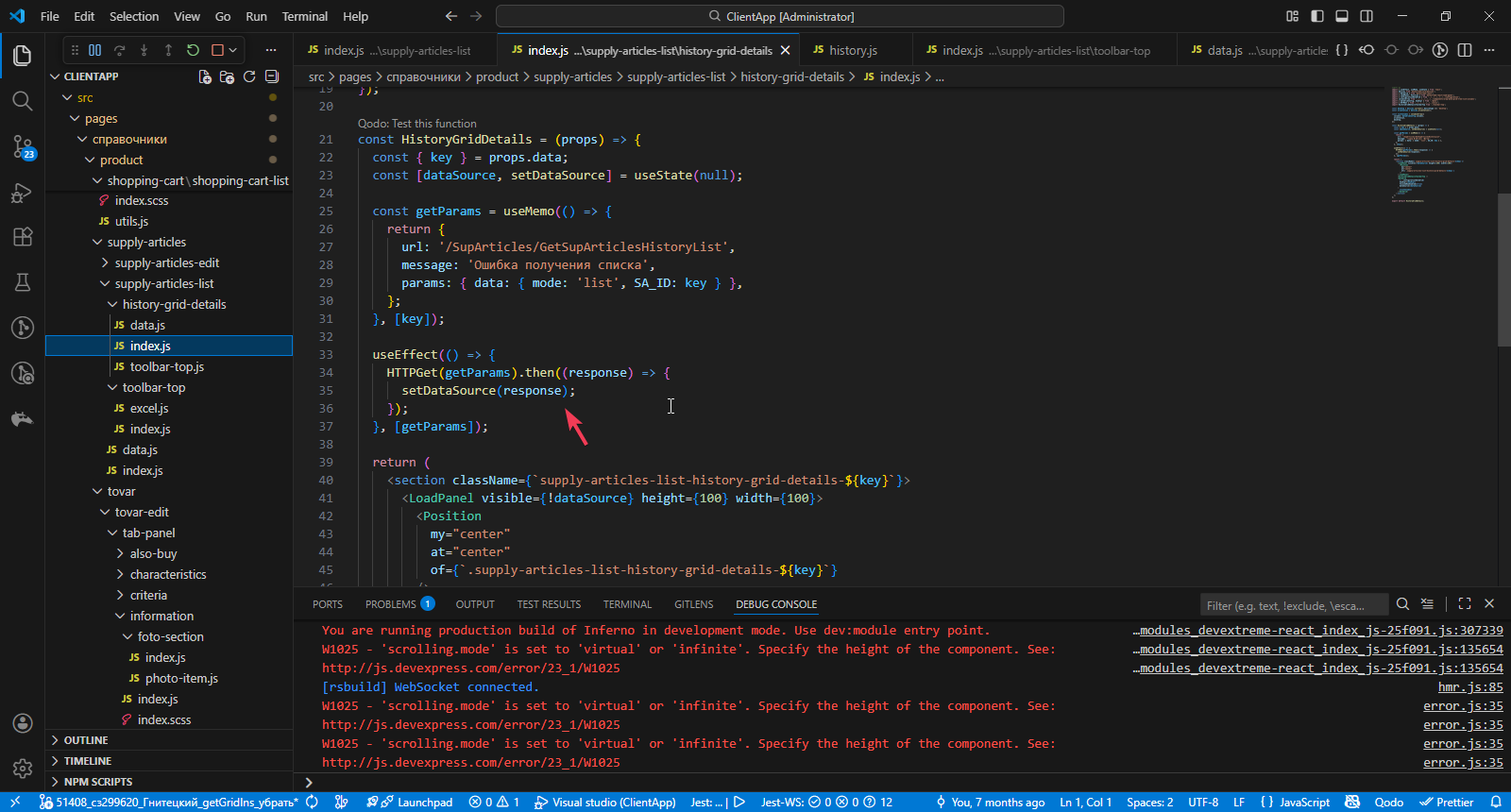The image size is (1511, 812).
Task: Go back with the title bar arrow
Action: point(451,16)
